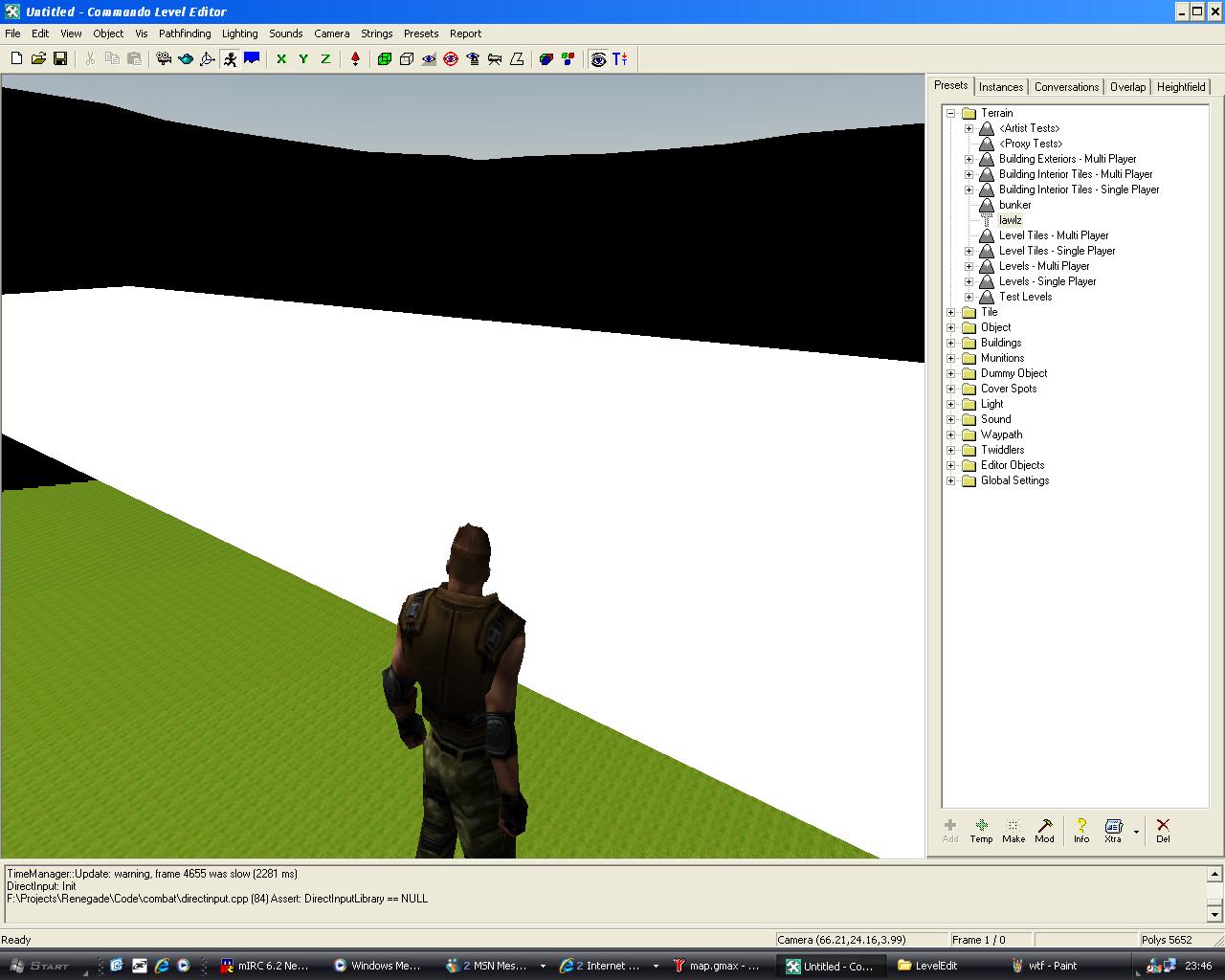Click the green solid cube icon
Screen dimensions: 1225x980
point(385,59)
